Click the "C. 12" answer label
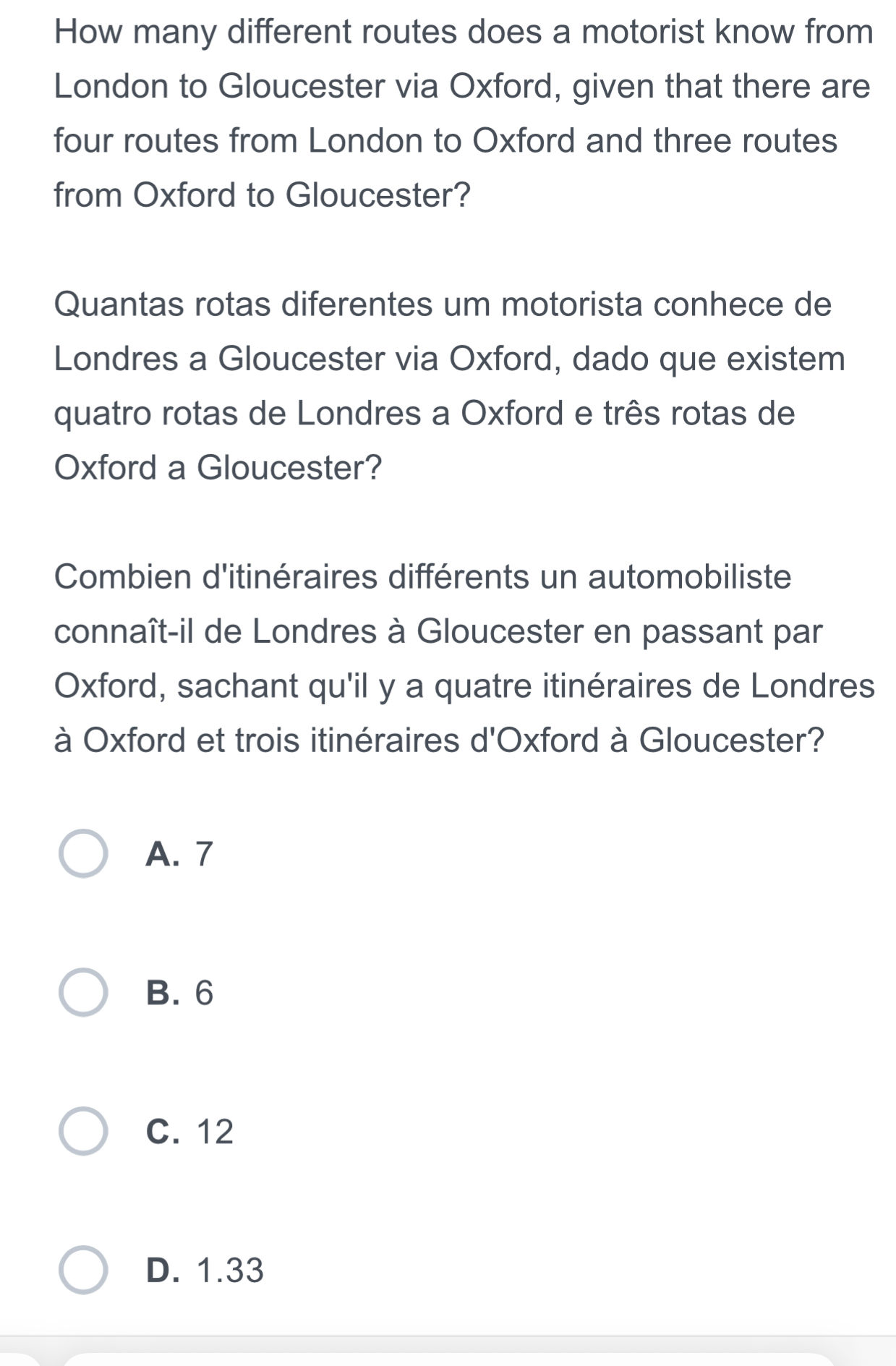This screenshot has width=896, height=1366. tap(190, 1132)
